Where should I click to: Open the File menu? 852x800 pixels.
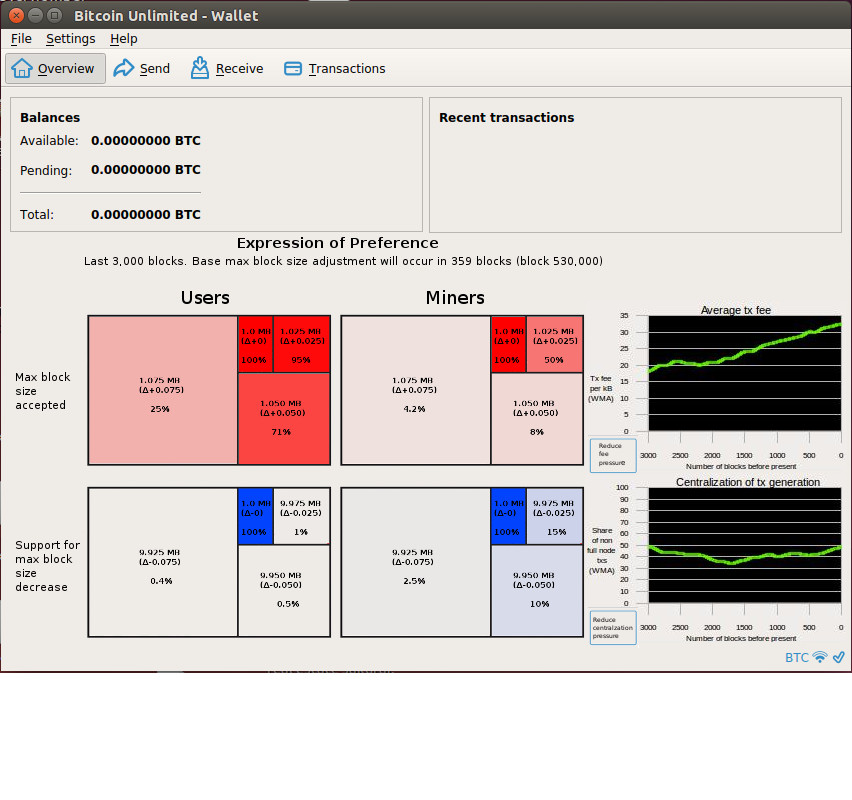coord(21,39)
